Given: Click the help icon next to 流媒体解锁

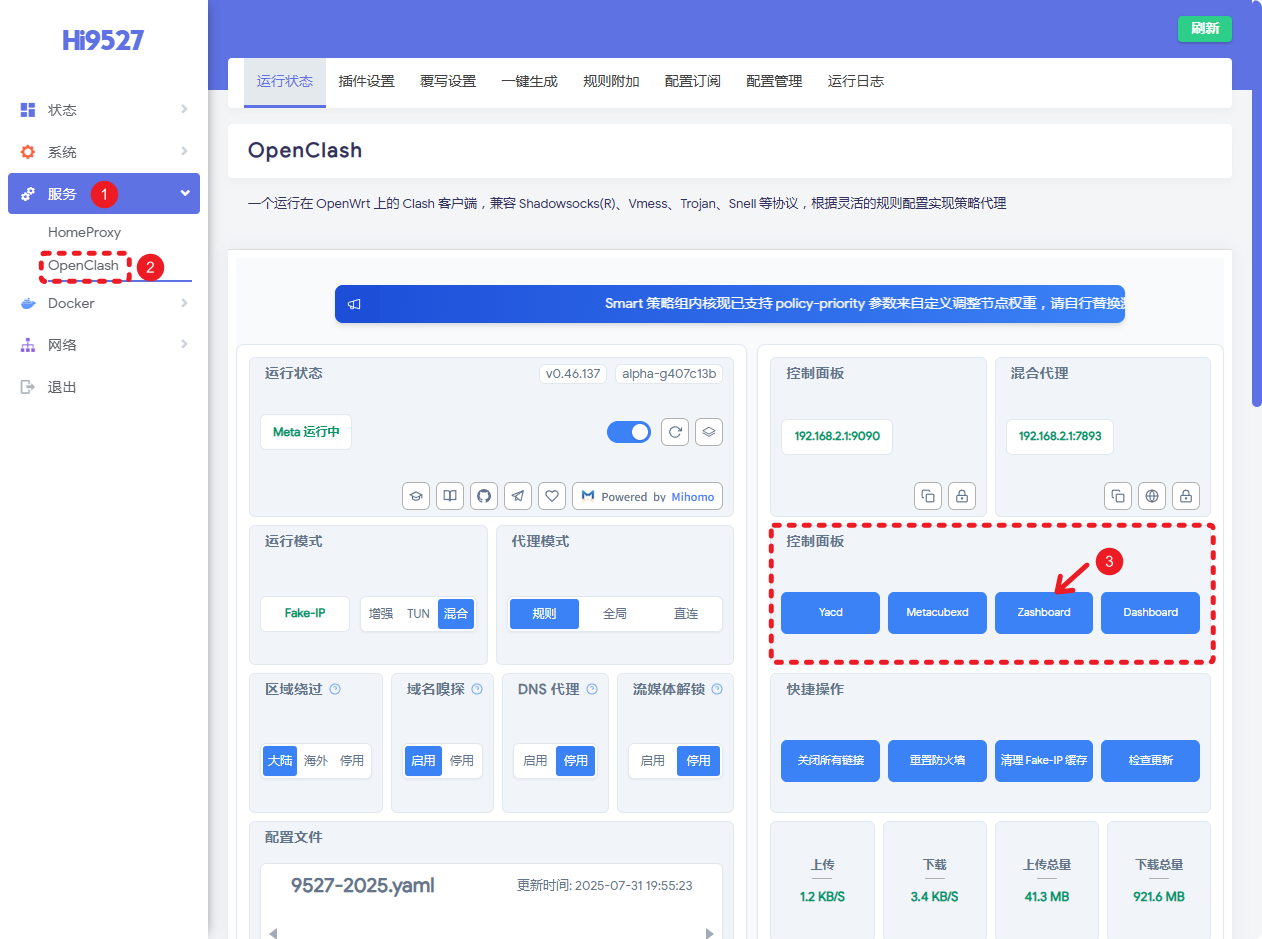Looking at the screenshot, I should 717,689.
